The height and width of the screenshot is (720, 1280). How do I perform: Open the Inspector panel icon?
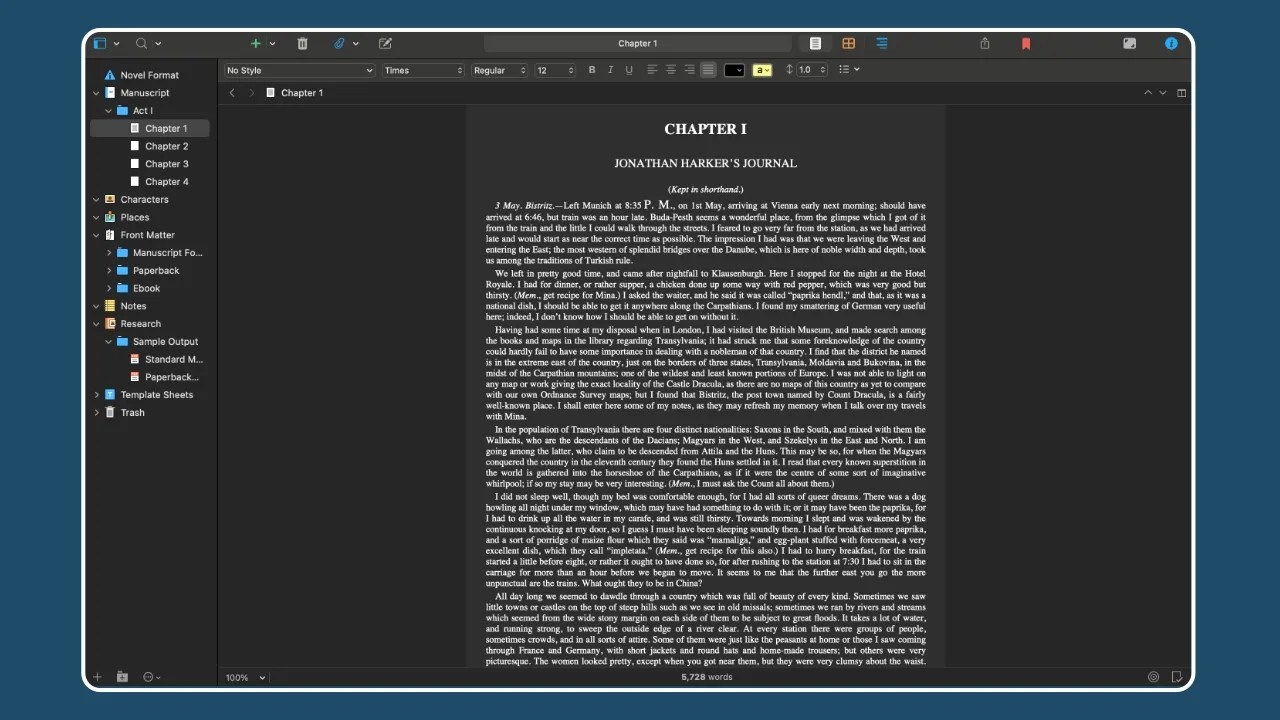point(1171,43)
